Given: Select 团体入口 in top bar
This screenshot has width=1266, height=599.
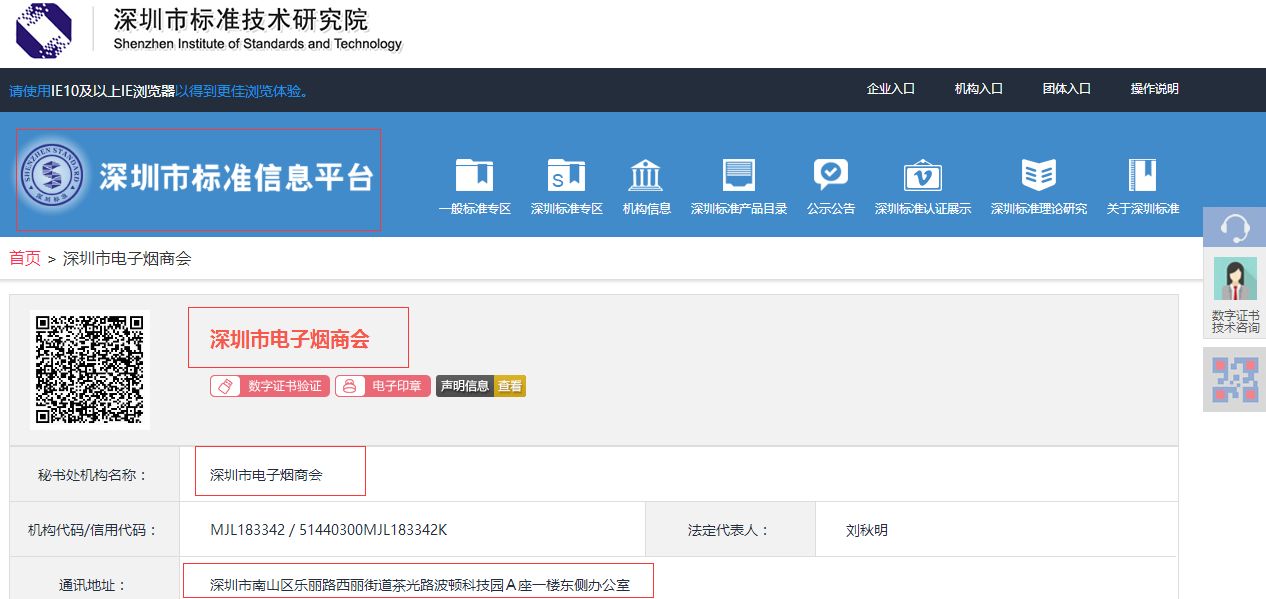Looking at the screenshot, I should click(1066, 89).
